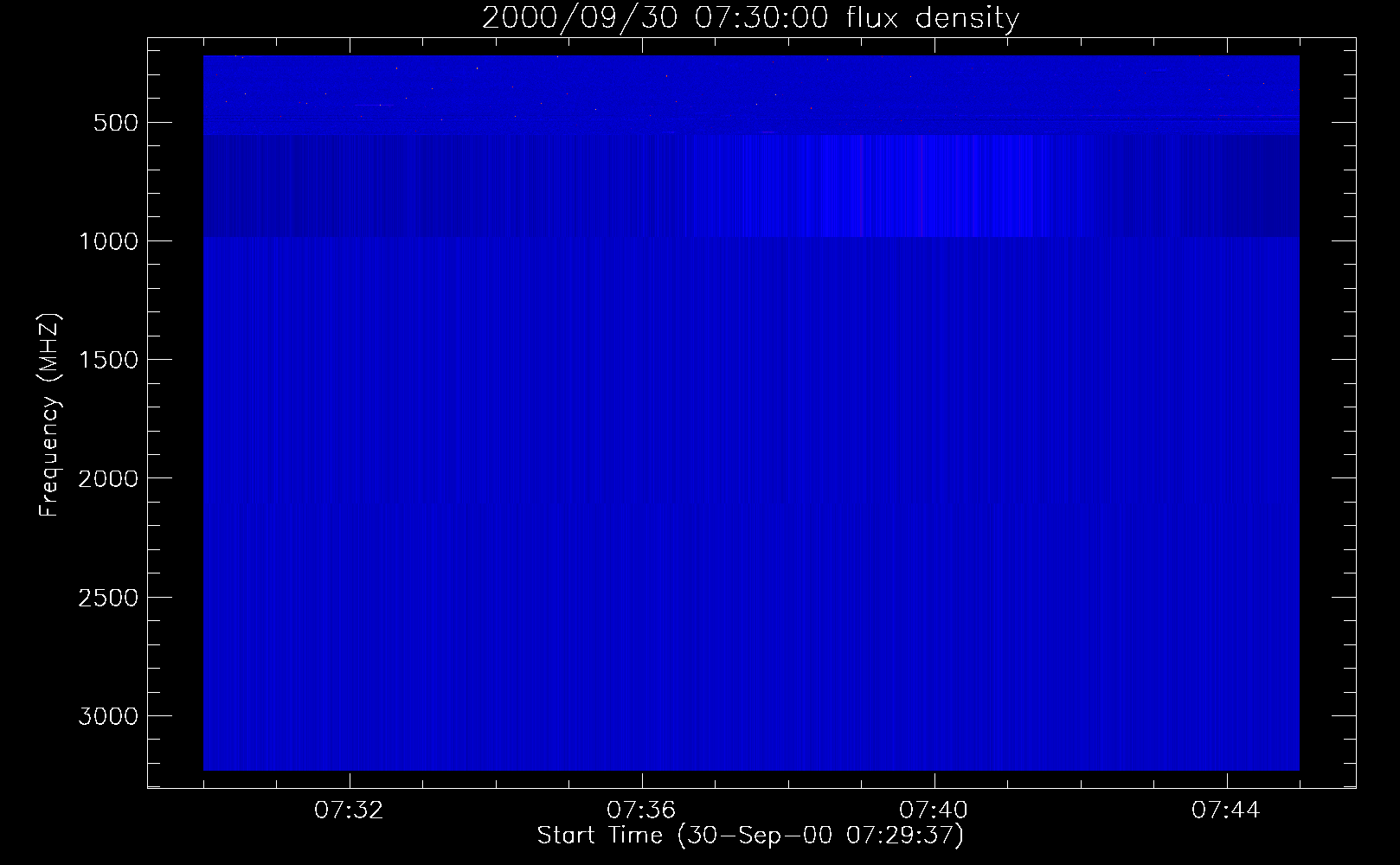Click the 2500 frequency tick label
The image size is (1400, 865).
tap(108, 598)
